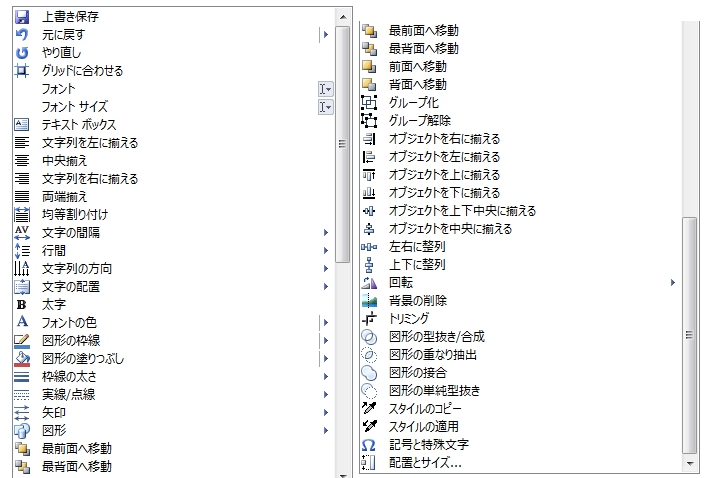Choose オブジェクトを右に揃える menu entry
This screenshot has width=706, height=478.
click(444, 139)
